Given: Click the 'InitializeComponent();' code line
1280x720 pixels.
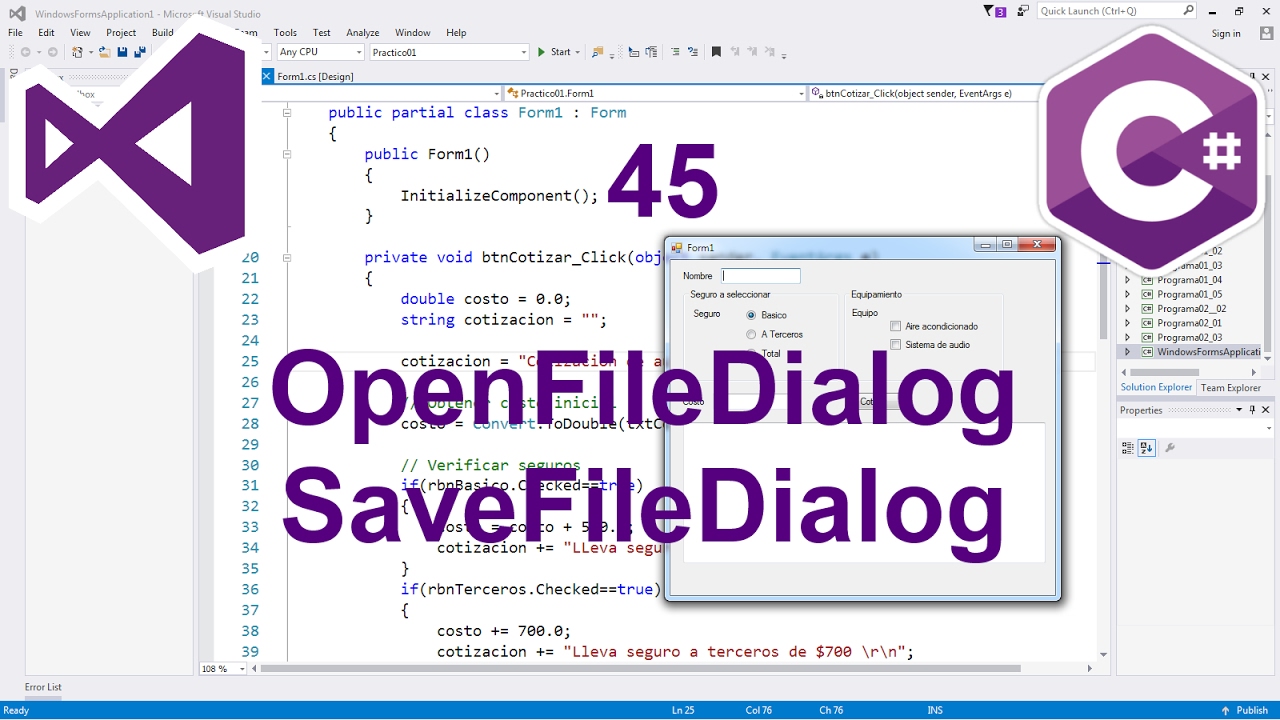Looking at the screenshot, I should tap(499, 196).
